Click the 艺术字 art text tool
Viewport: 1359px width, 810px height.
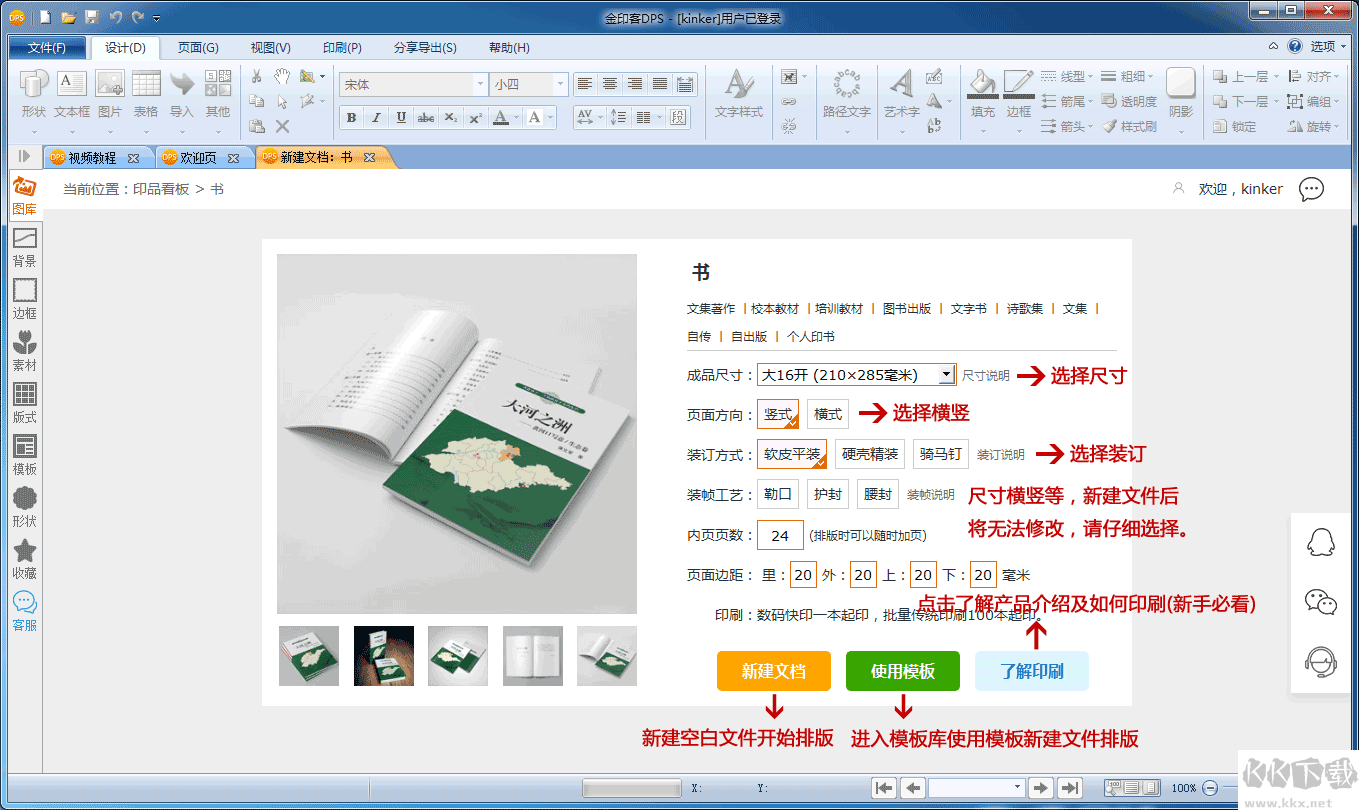click(902, 95)
